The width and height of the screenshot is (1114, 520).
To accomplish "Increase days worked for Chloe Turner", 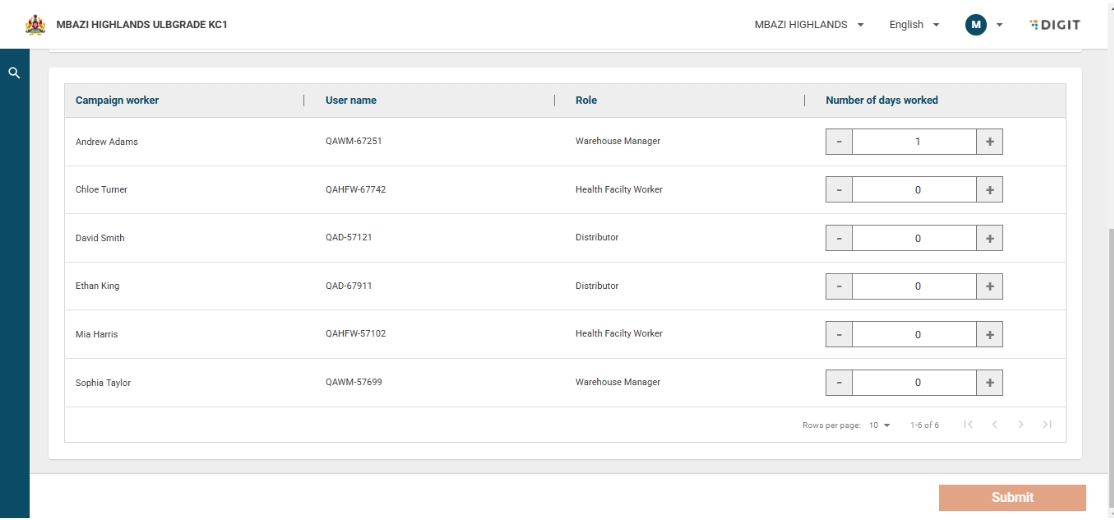I will click(x=989, y=190).
